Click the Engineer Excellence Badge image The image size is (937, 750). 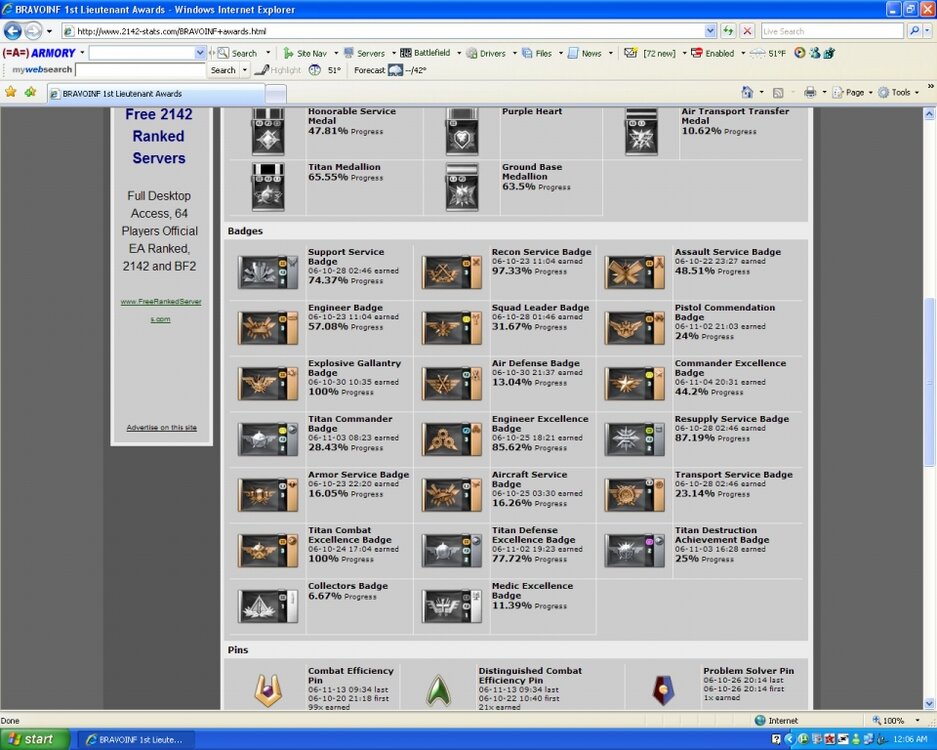[x=451, y=439]
